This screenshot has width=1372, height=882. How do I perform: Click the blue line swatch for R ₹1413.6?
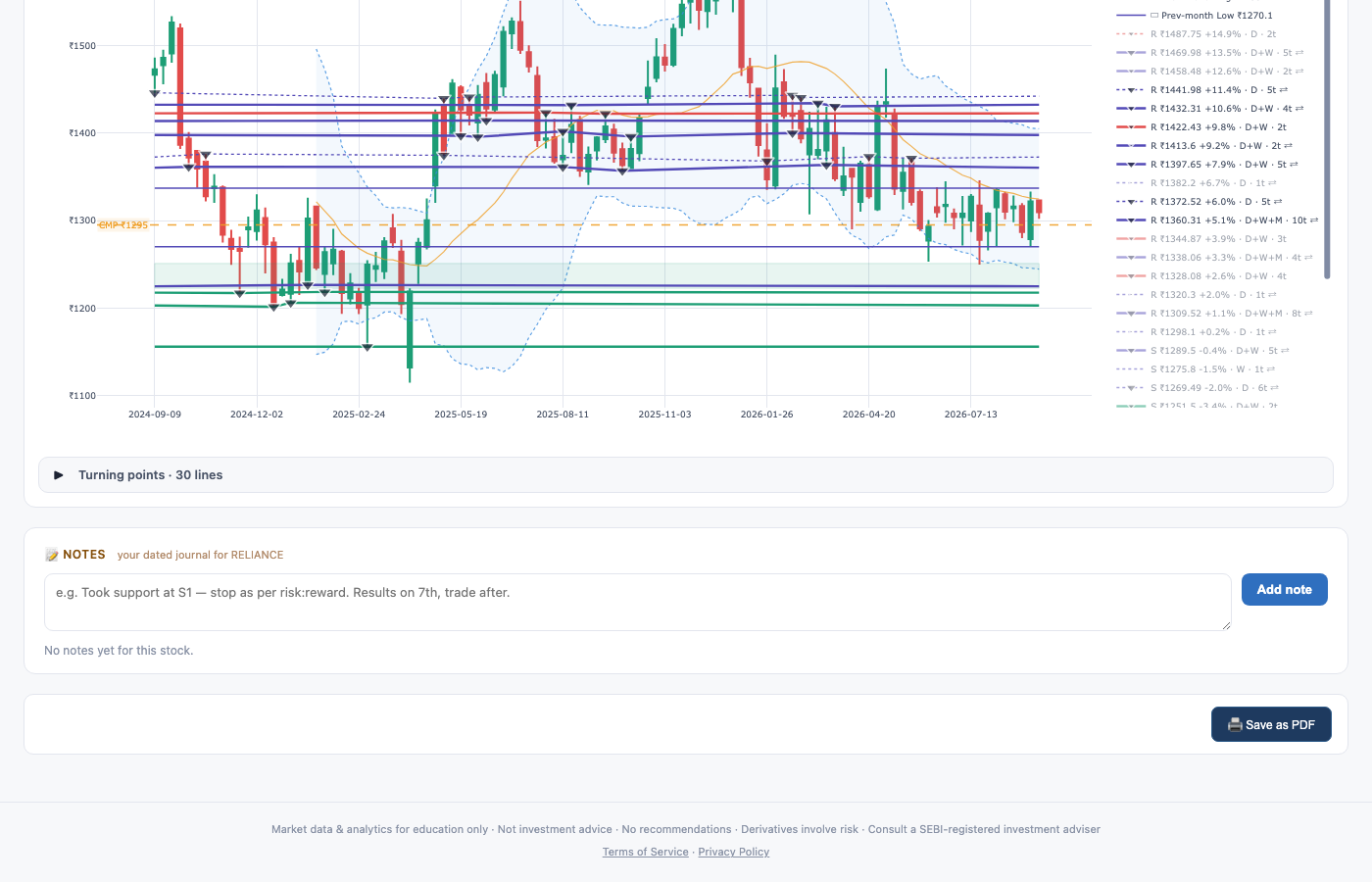(x=1131, y=146)
